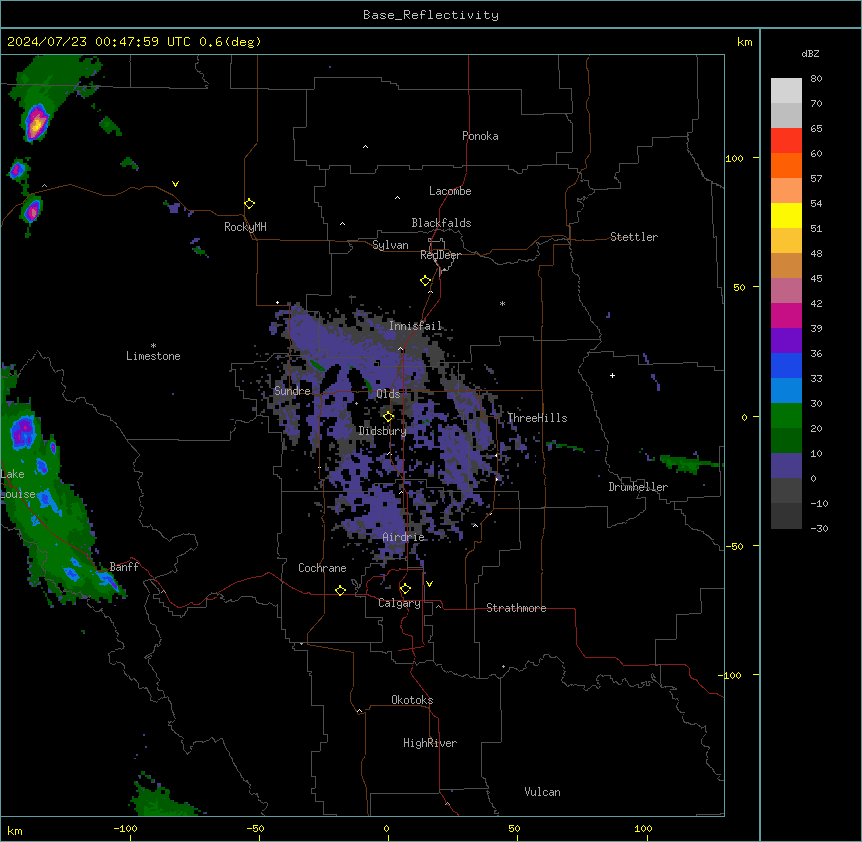Viewport: 862px width, 842px height.
Task: Click the 100 tick label on the right axis
Action: [x=734, y=158]
